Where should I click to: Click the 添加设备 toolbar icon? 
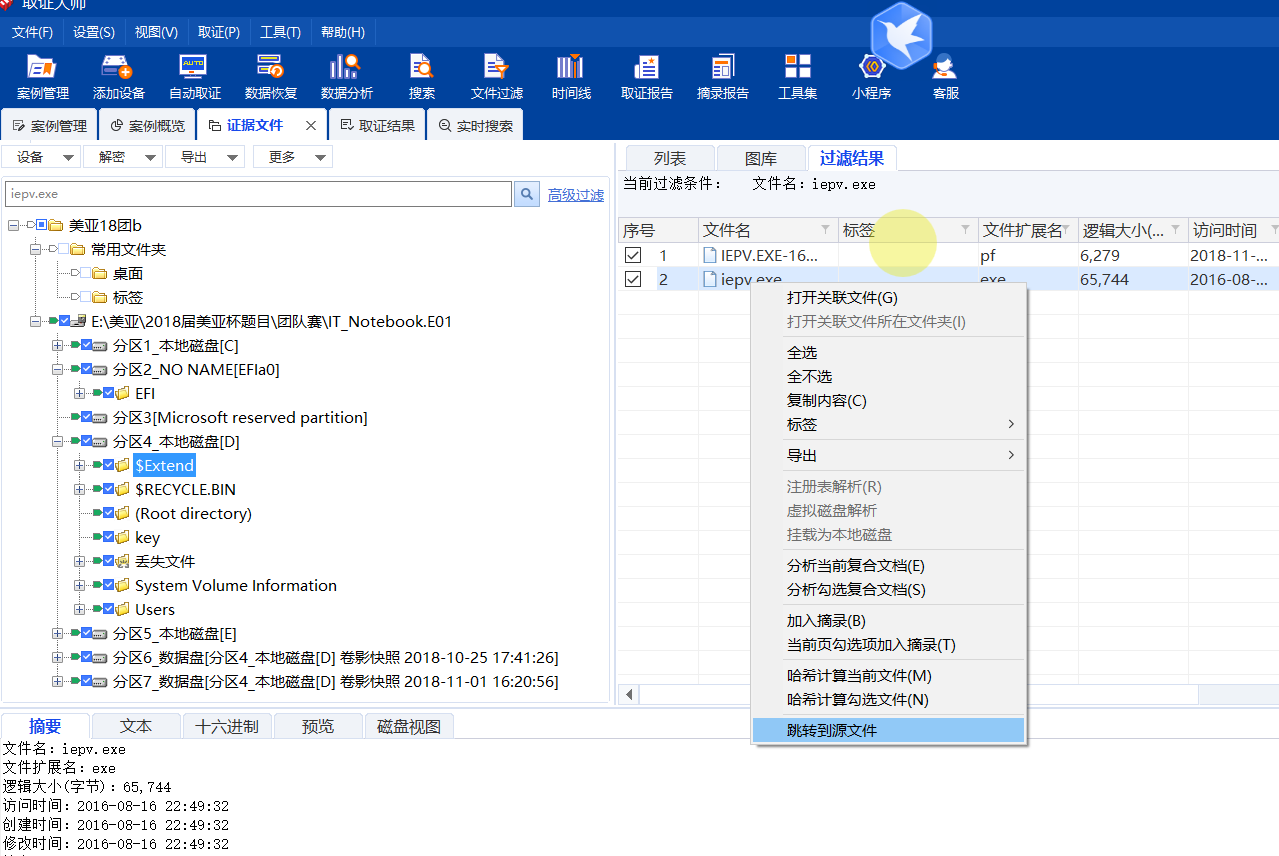point(118,77)
